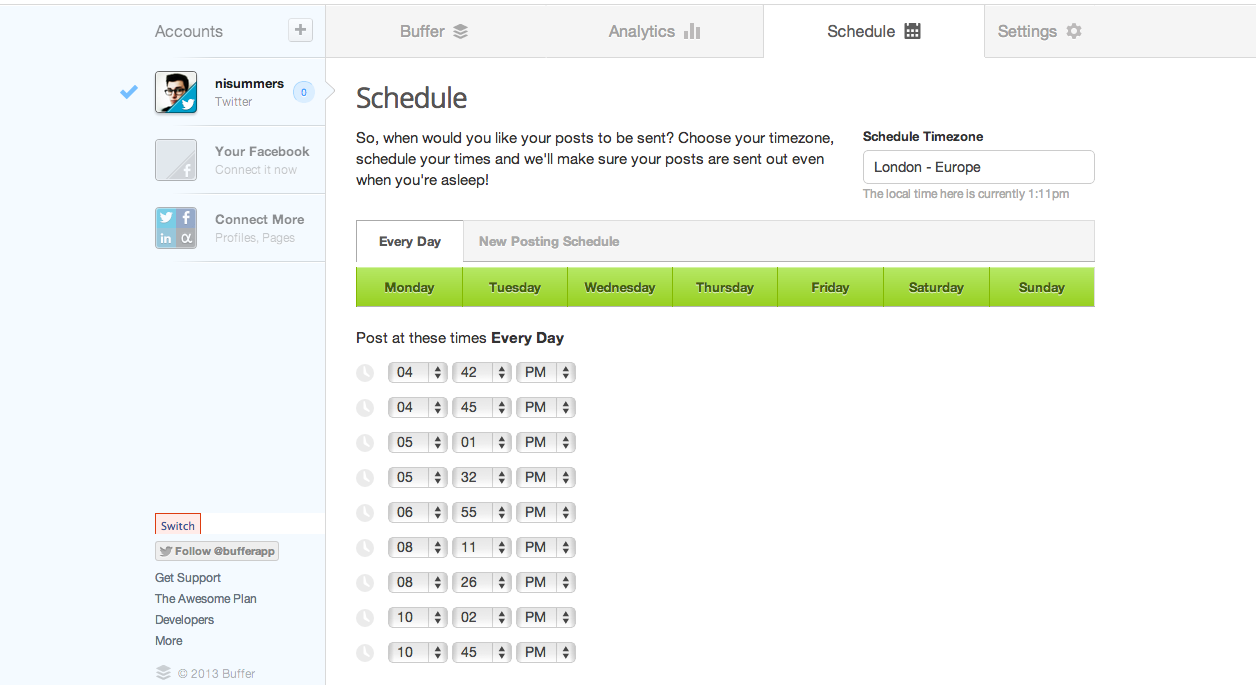Viewport: 1256px width, 685px height.
Task: Toggle the Wednesday day button
Action: (620, 287)
